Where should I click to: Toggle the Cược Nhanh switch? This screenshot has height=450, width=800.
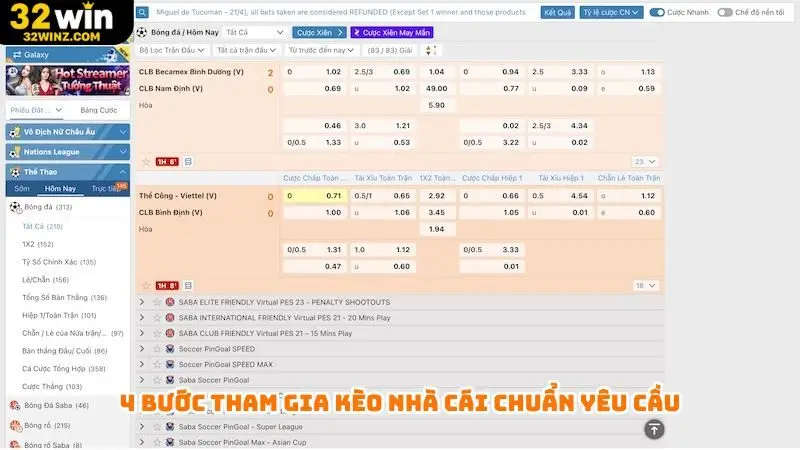657,12
